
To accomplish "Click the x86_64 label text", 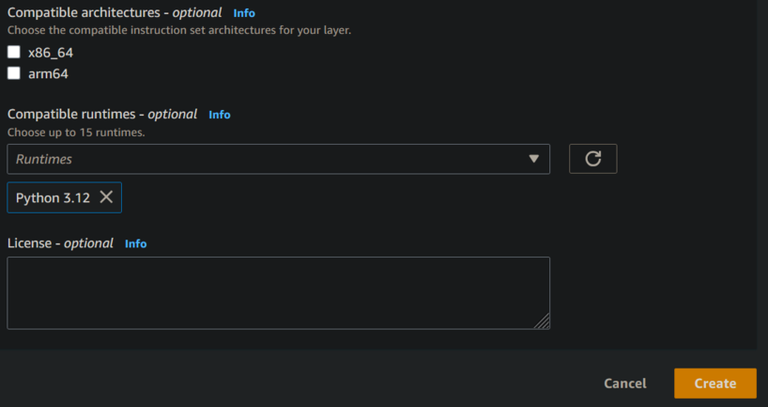I will click(x=51, y=52).
